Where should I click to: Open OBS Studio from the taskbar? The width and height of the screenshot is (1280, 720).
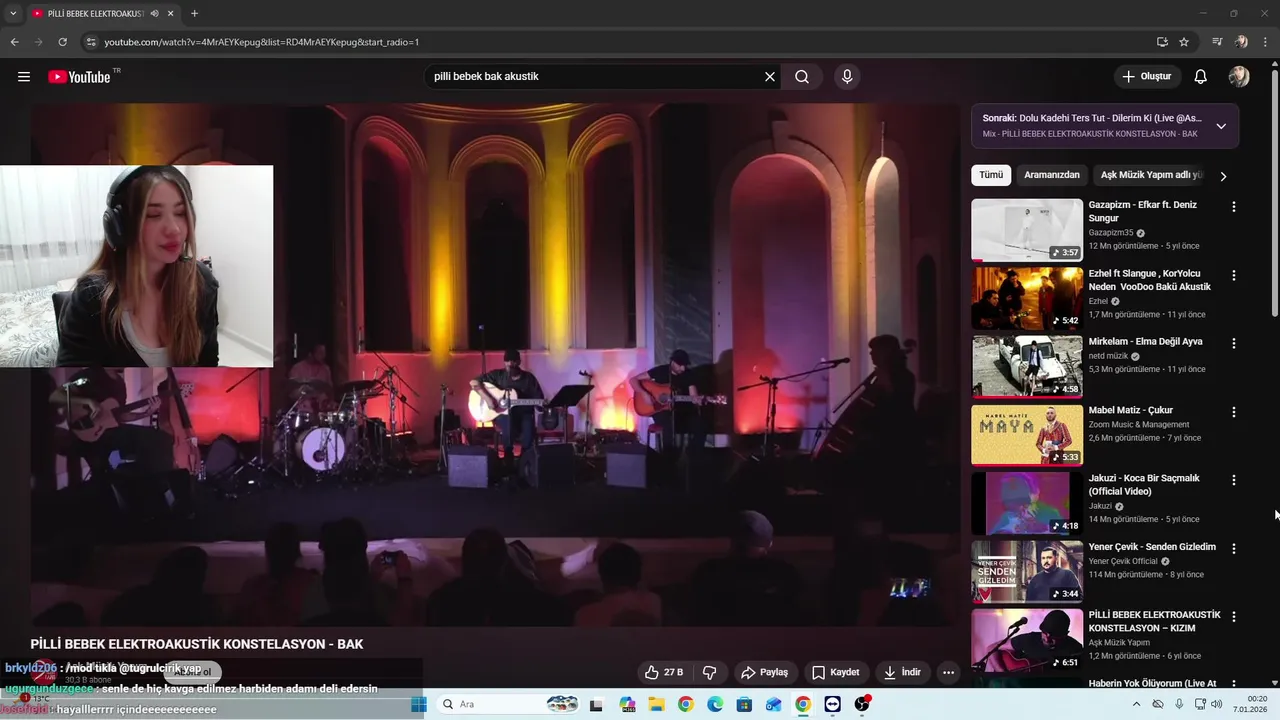click(x=862, y=704)
